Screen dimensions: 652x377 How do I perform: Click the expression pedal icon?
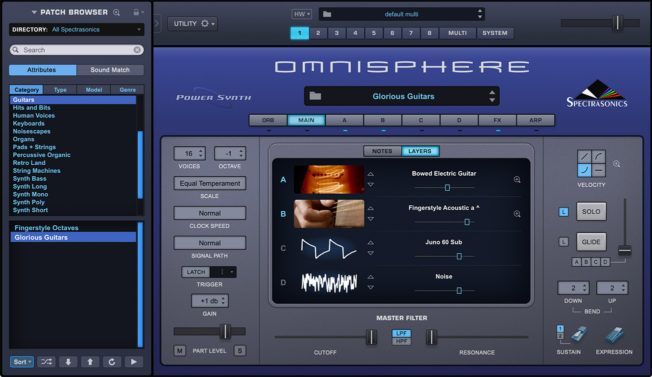point(615,335)
